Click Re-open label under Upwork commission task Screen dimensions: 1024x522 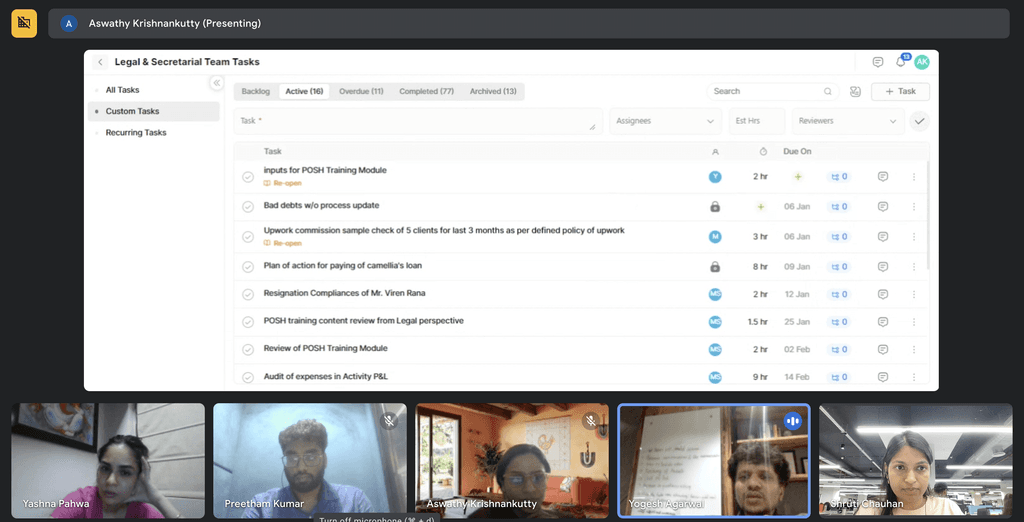(x=283, y=244)
